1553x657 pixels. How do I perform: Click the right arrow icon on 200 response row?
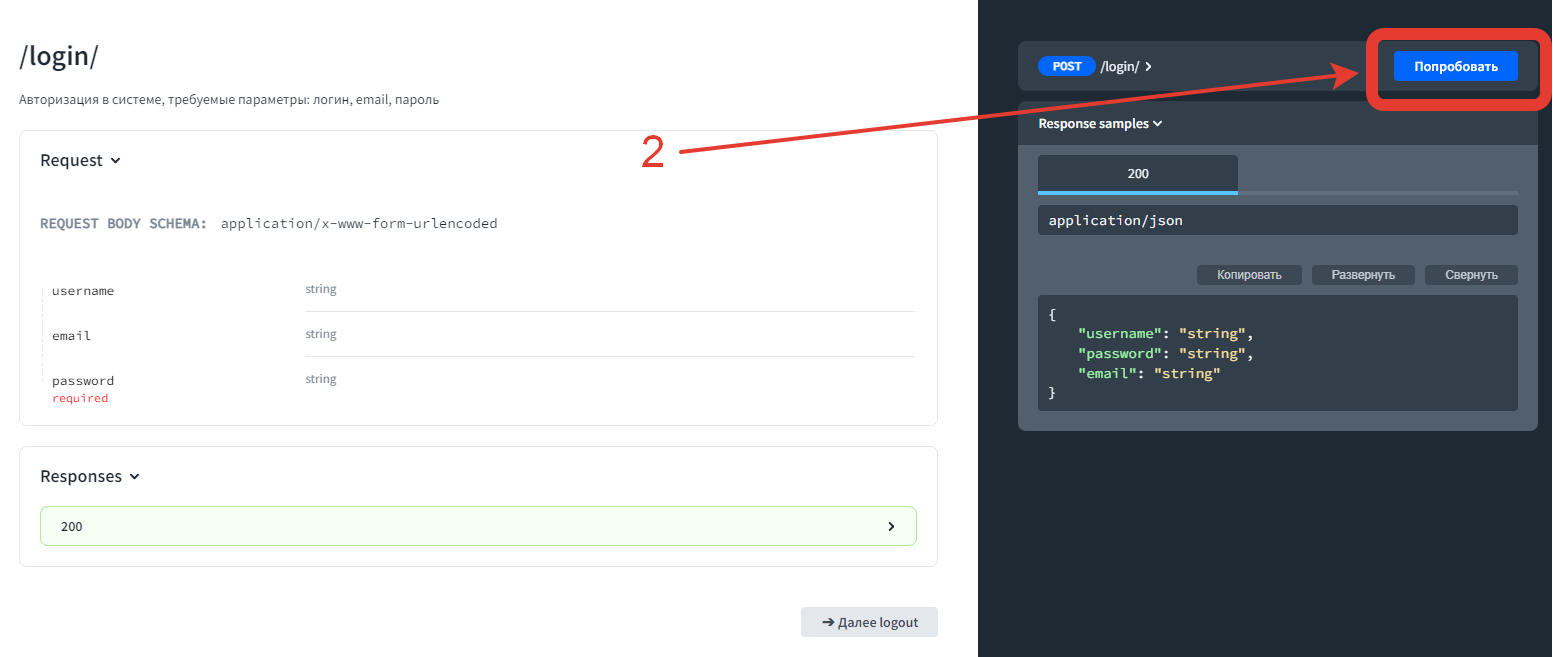(x=891, y=526)
